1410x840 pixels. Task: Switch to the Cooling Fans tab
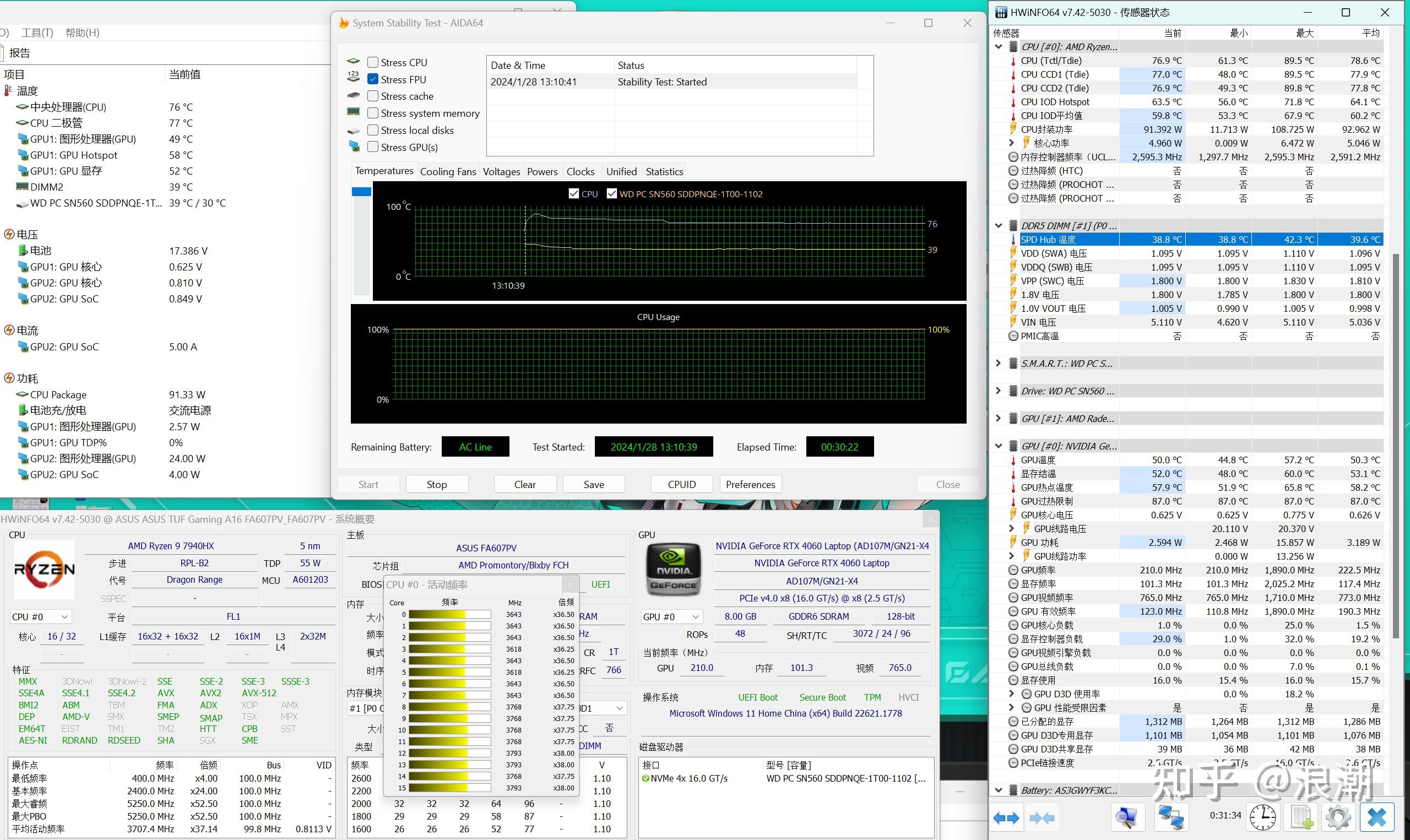tap(448, 171)
